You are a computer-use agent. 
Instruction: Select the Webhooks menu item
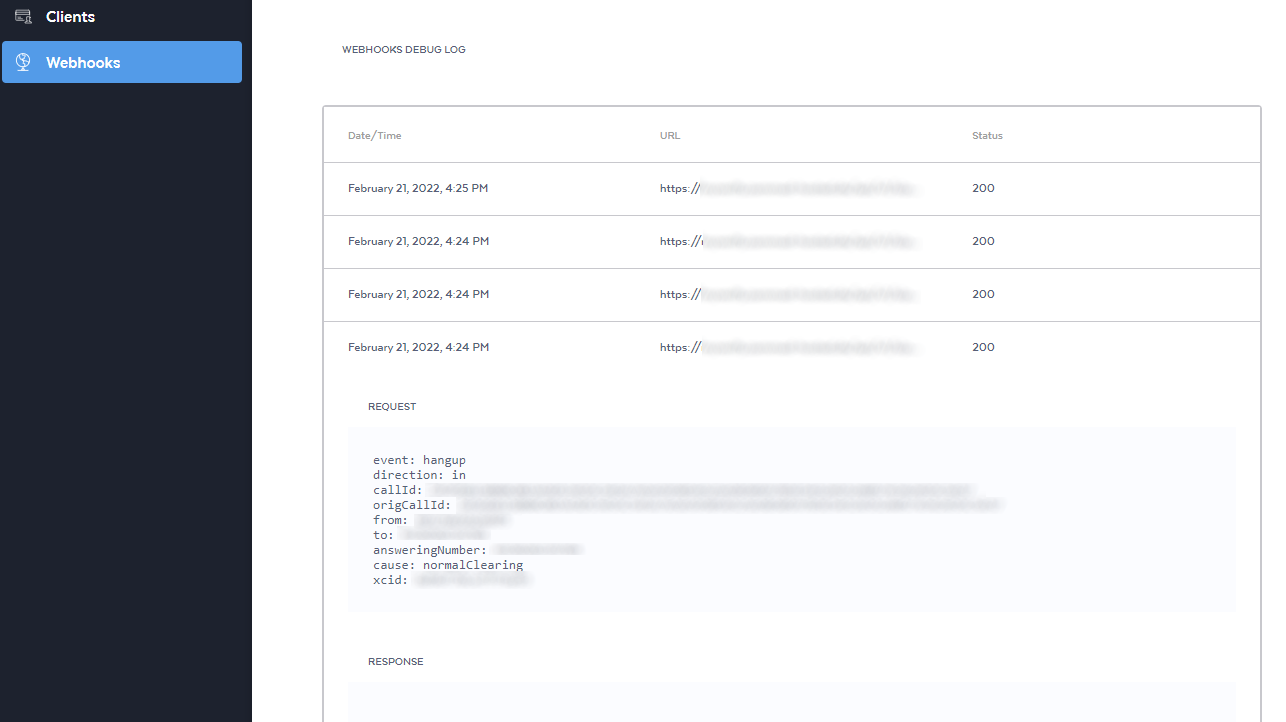[122, 62]
